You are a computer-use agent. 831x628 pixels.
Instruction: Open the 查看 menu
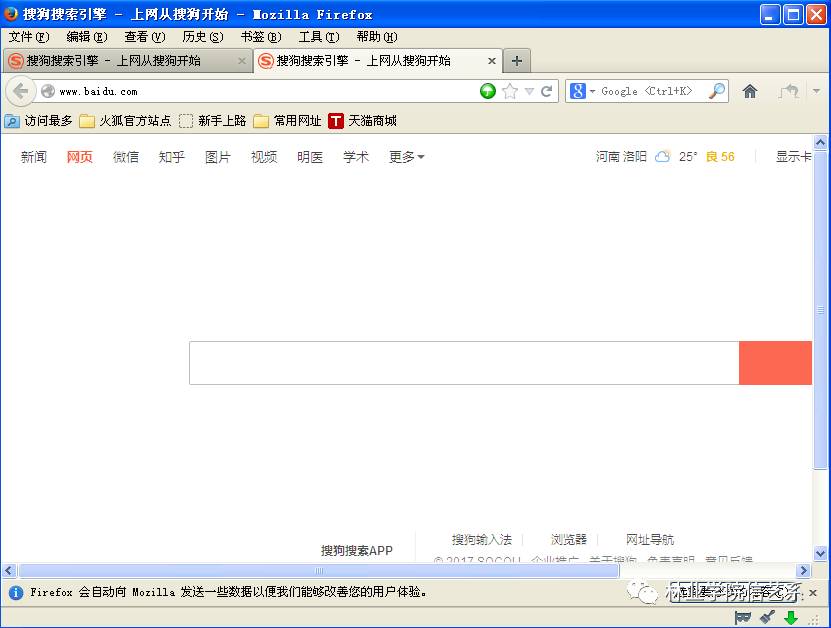click(145, 37)
